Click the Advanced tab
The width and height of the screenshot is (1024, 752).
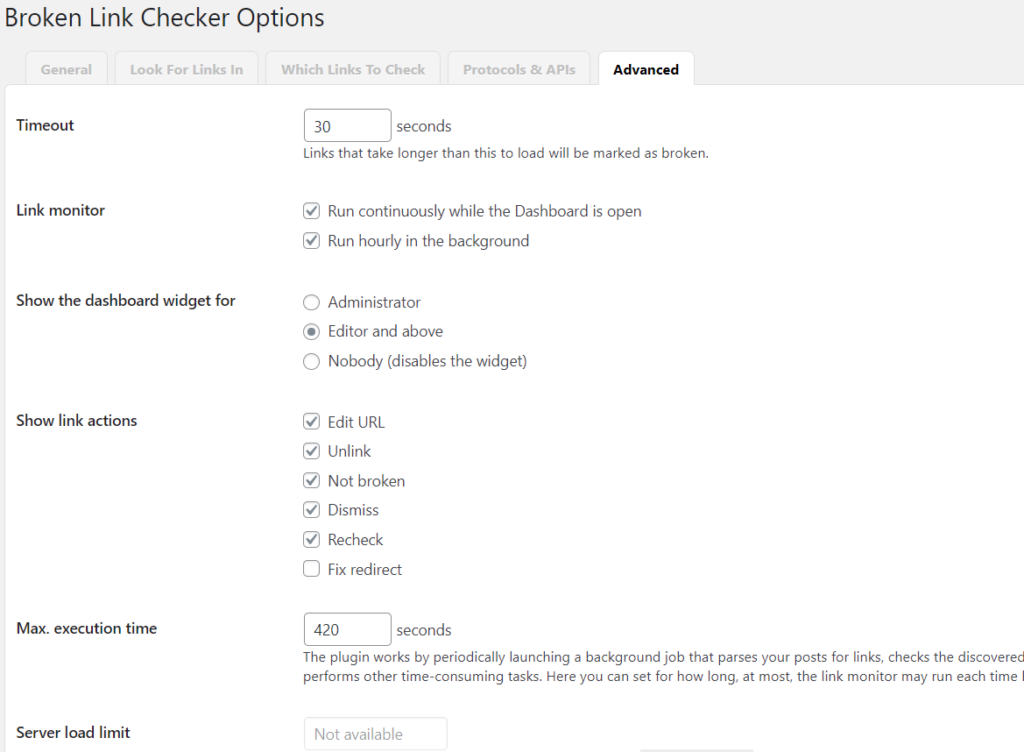[x=646, y=69]
